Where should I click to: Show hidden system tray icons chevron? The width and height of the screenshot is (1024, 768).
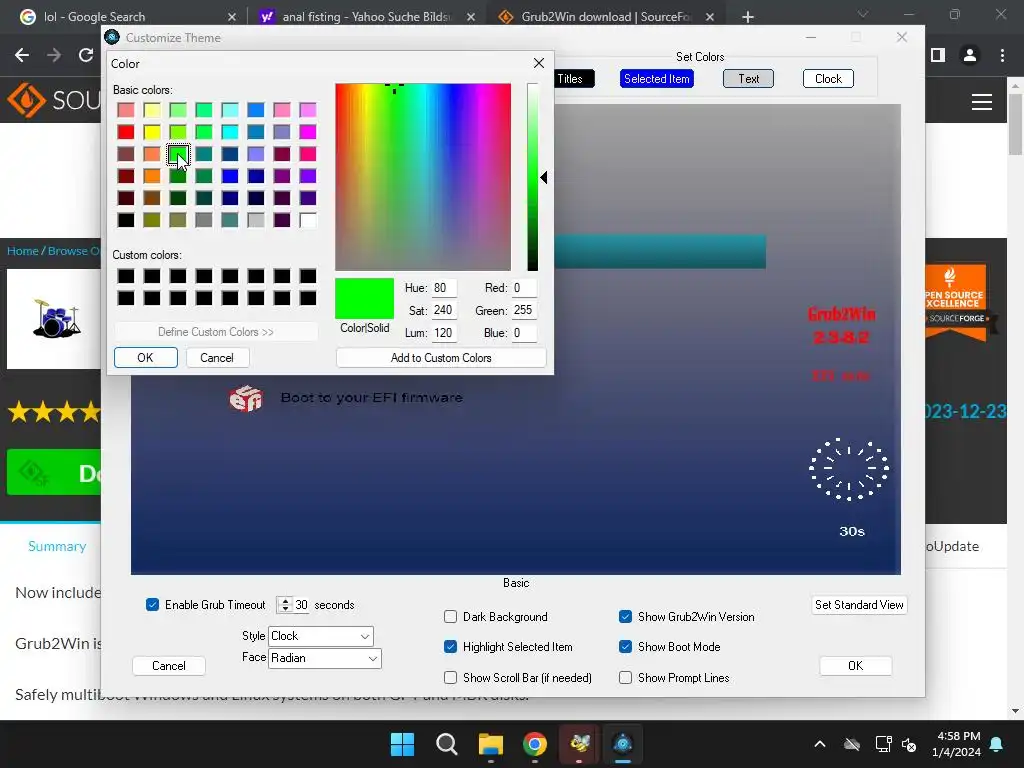[820, 744]
